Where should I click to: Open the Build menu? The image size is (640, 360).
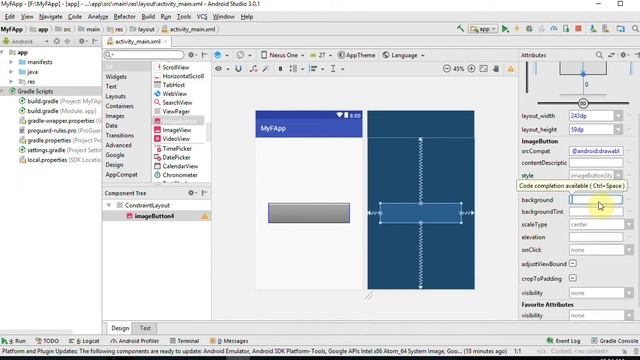tap(148, 17)
